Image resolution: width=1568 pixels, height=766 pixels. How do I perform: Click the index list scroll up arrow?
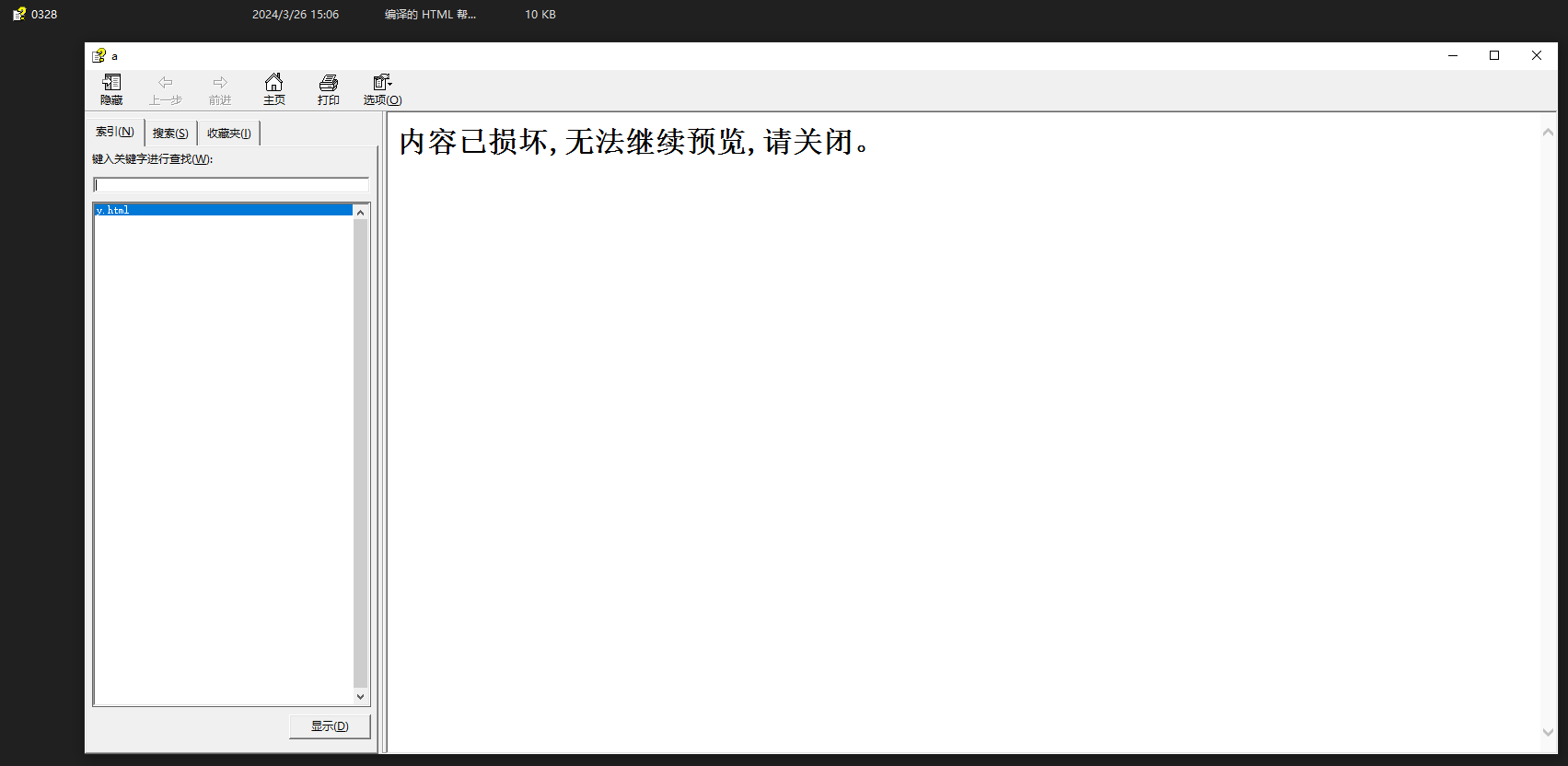click(361, 213)
